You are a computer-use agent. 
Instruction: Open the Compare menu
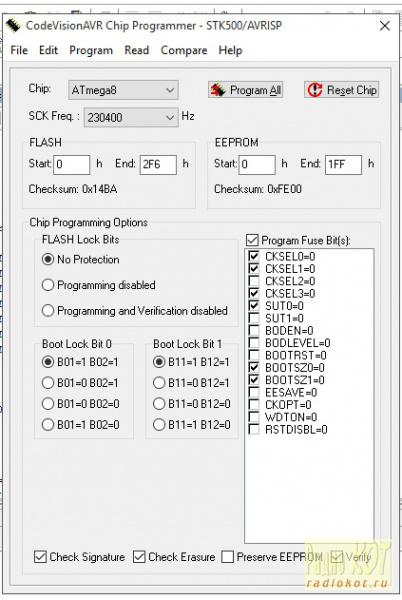(184, 50)
